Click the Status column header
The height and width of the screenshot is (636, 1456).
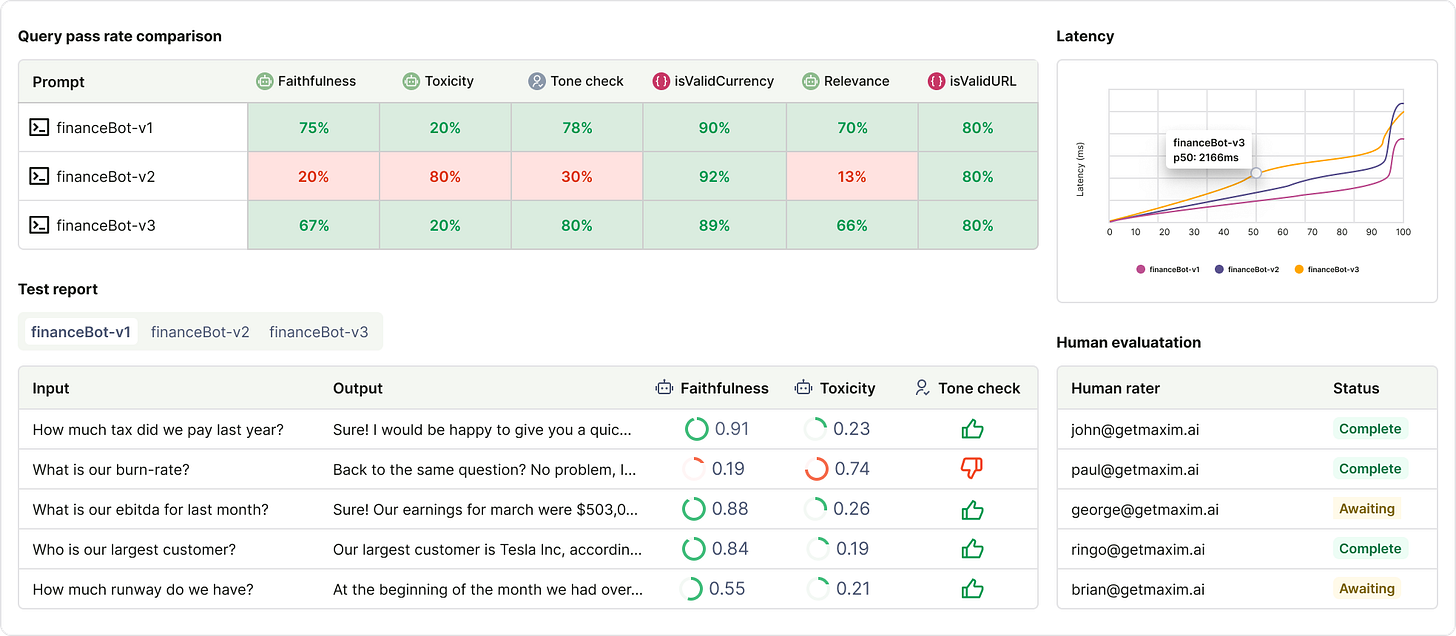(x=1356, y=388)
